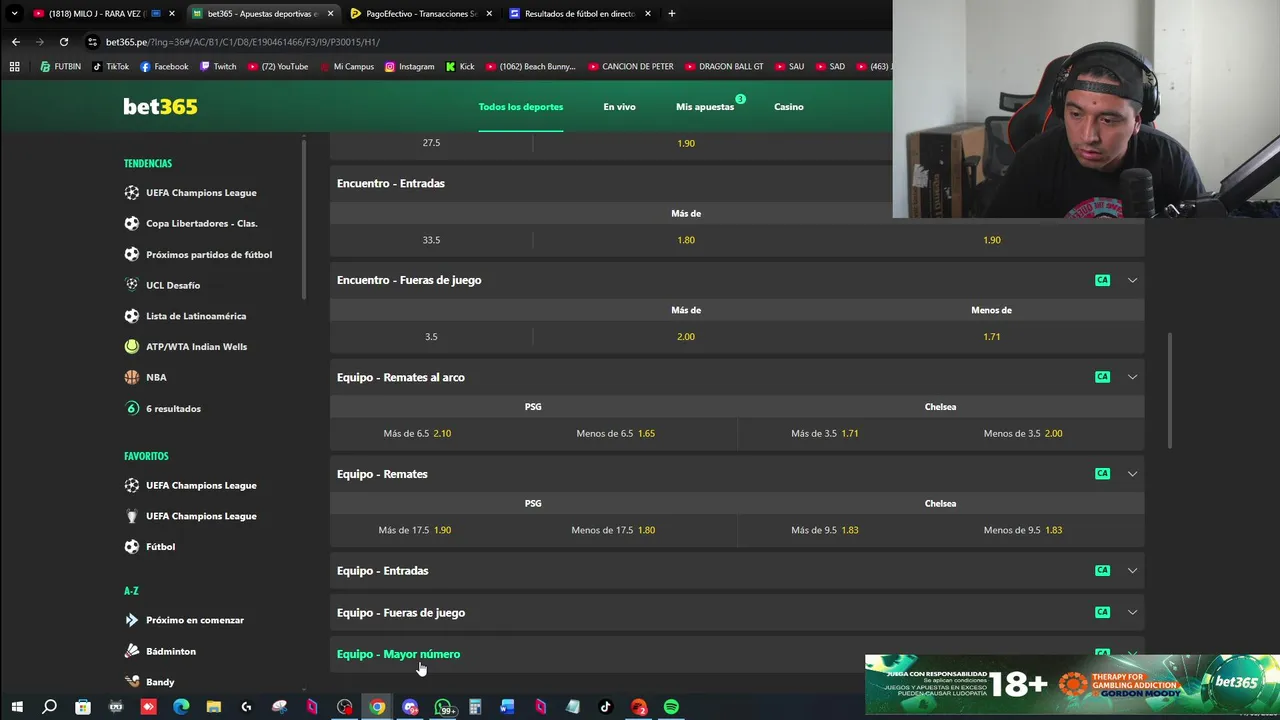
Task: Select the 27.5 line odds 1.90
Action: coord(686,143)
